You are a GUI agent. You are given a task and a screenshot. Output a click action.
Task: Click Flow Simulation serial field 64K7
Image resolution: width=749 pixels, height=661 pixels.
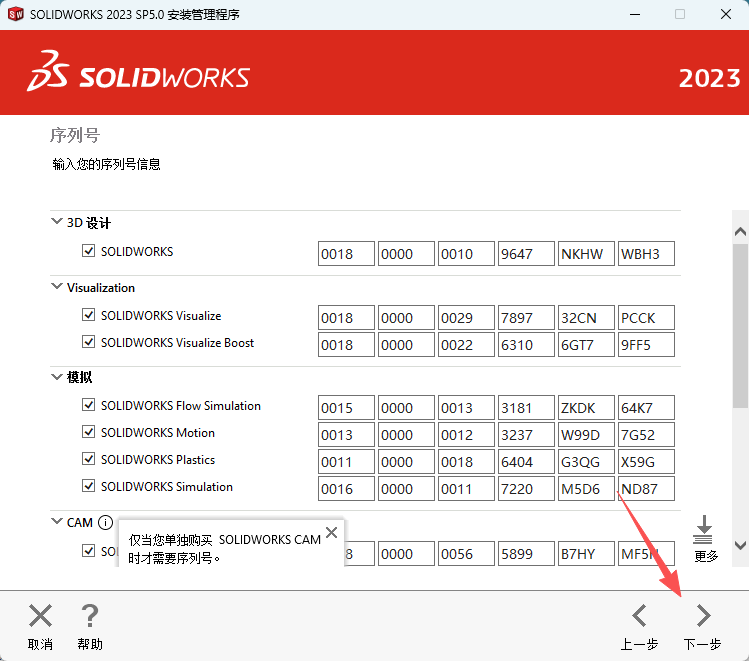tap(646, 408)
